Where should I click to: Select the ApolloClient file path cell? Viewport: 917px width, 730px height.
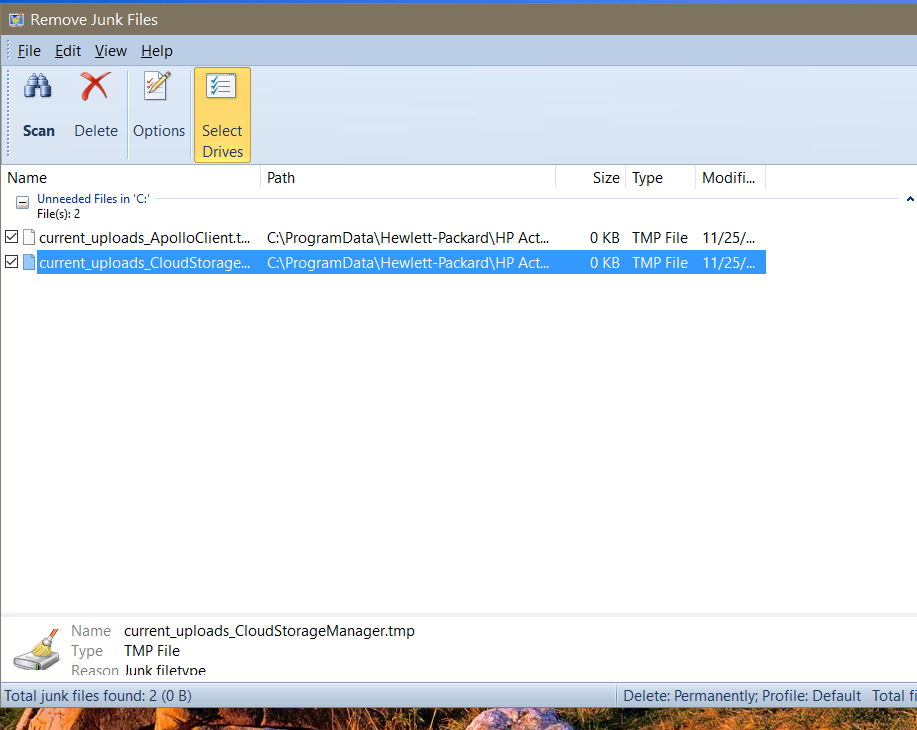(408, 238)
